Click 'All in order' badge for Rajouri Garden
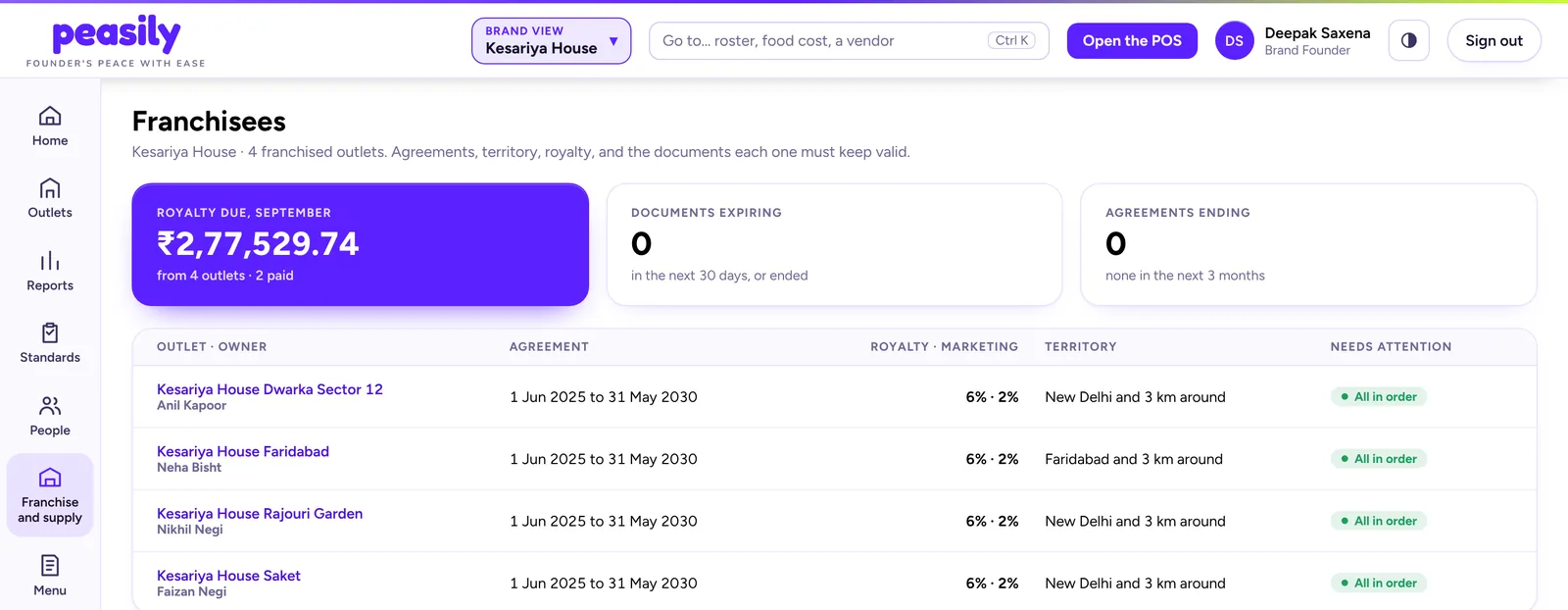The width and height of the screenshot is (1568, 610). [x=1378, y=521]
